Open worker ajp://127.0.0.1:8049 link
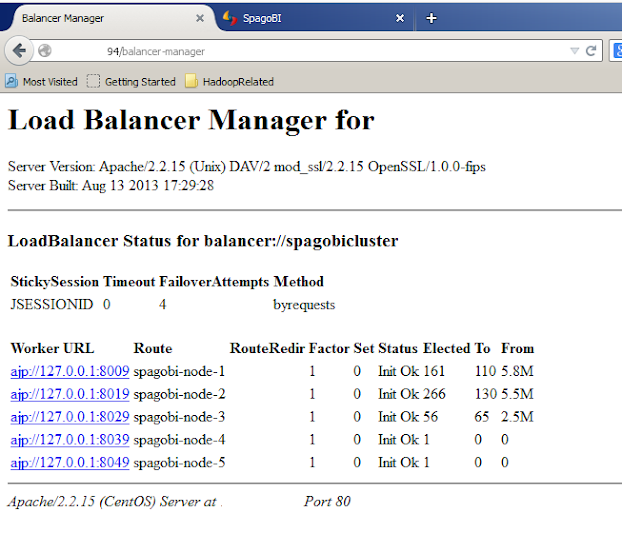This screenshot has height=533, width=622. tap(70, 462)
